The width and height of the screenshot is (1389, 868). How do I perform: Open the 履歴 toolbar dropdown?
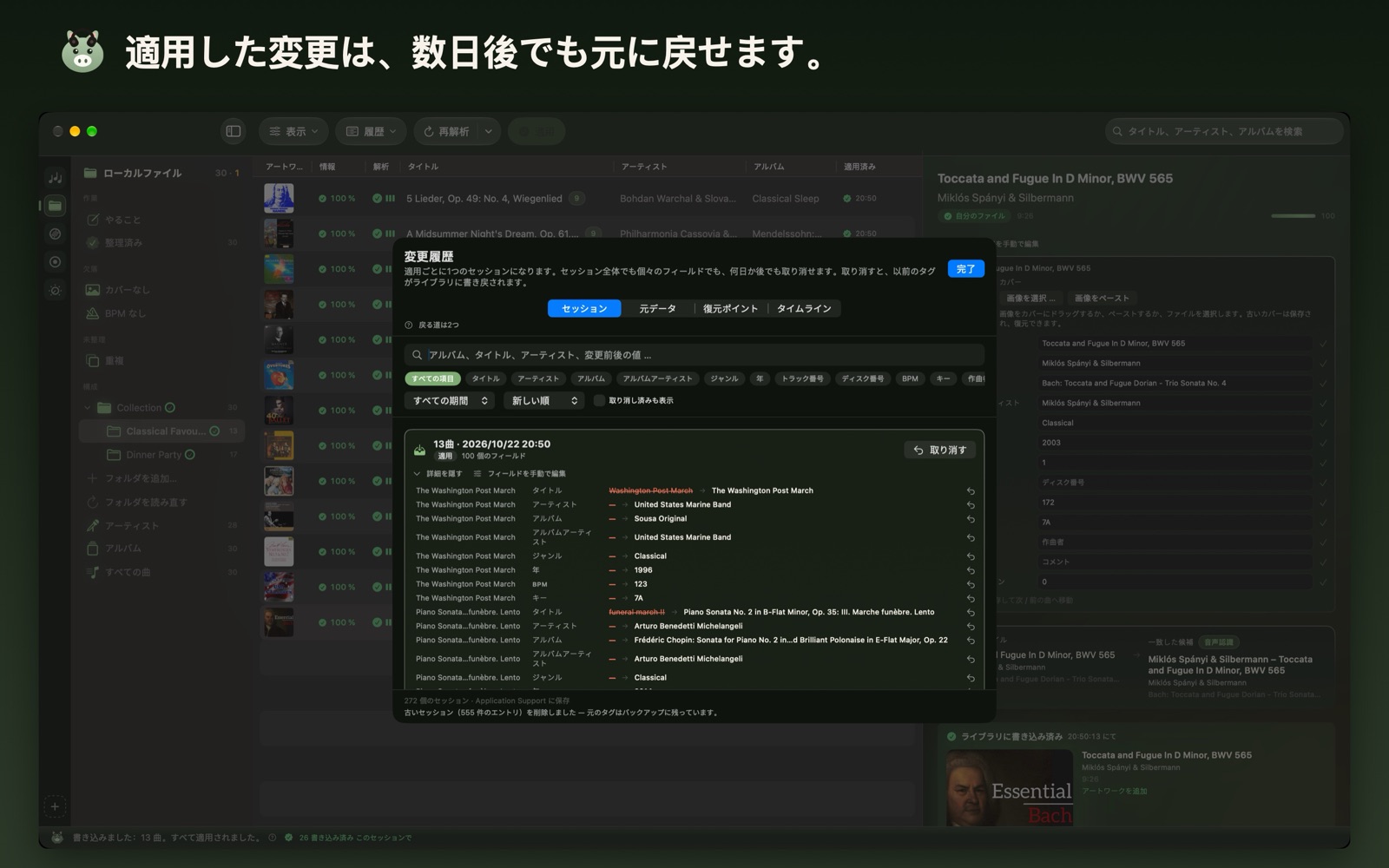pos(371,131)
